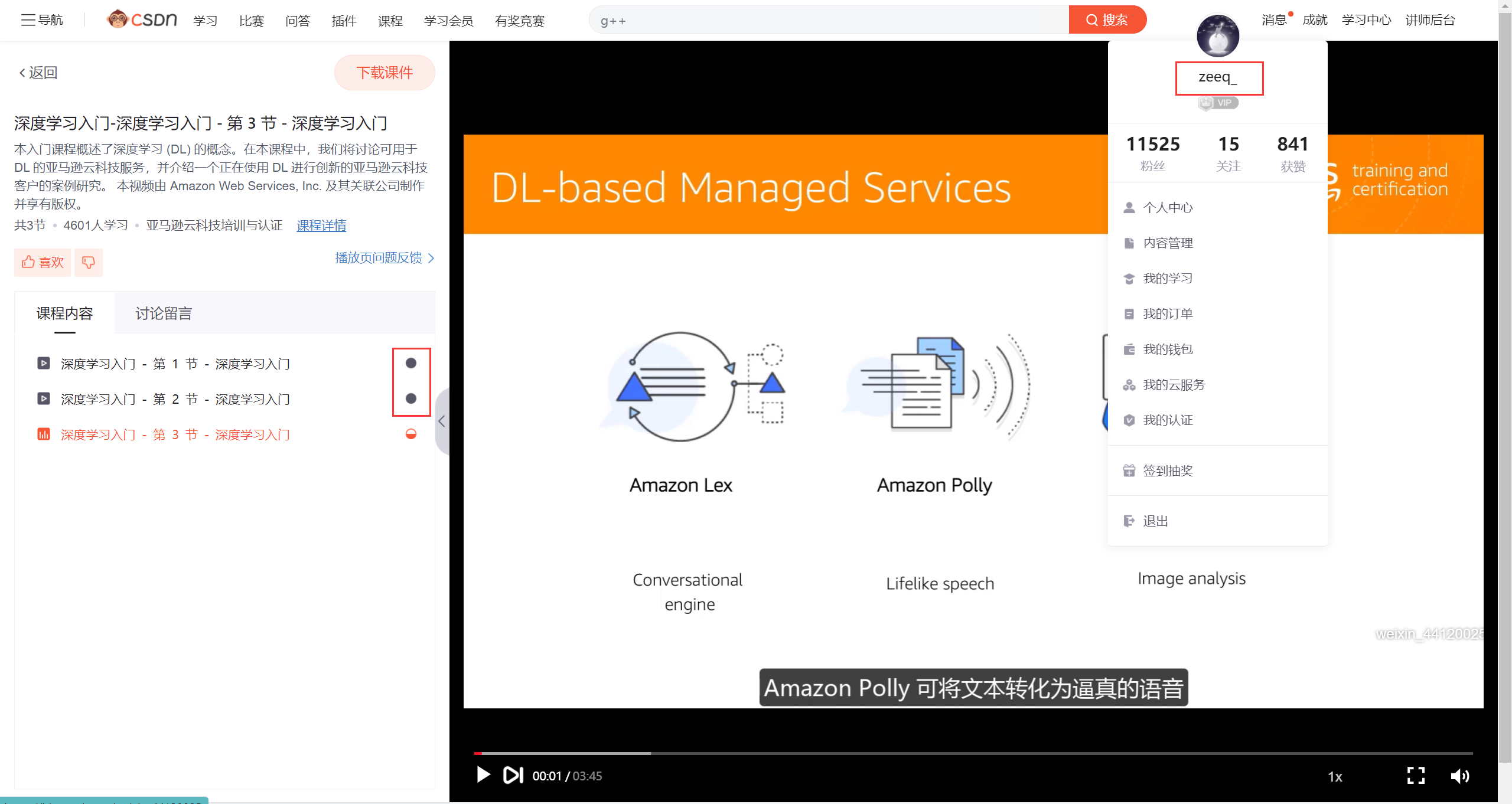Enter fullscreen video mode
The height and width of the screenshot is (804, 1512).
[1416, 775]
